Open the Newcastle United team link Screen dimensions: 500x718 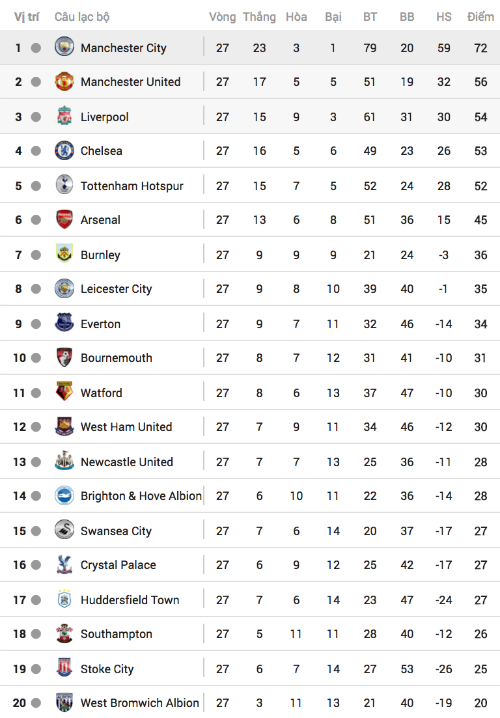point(127,462)
